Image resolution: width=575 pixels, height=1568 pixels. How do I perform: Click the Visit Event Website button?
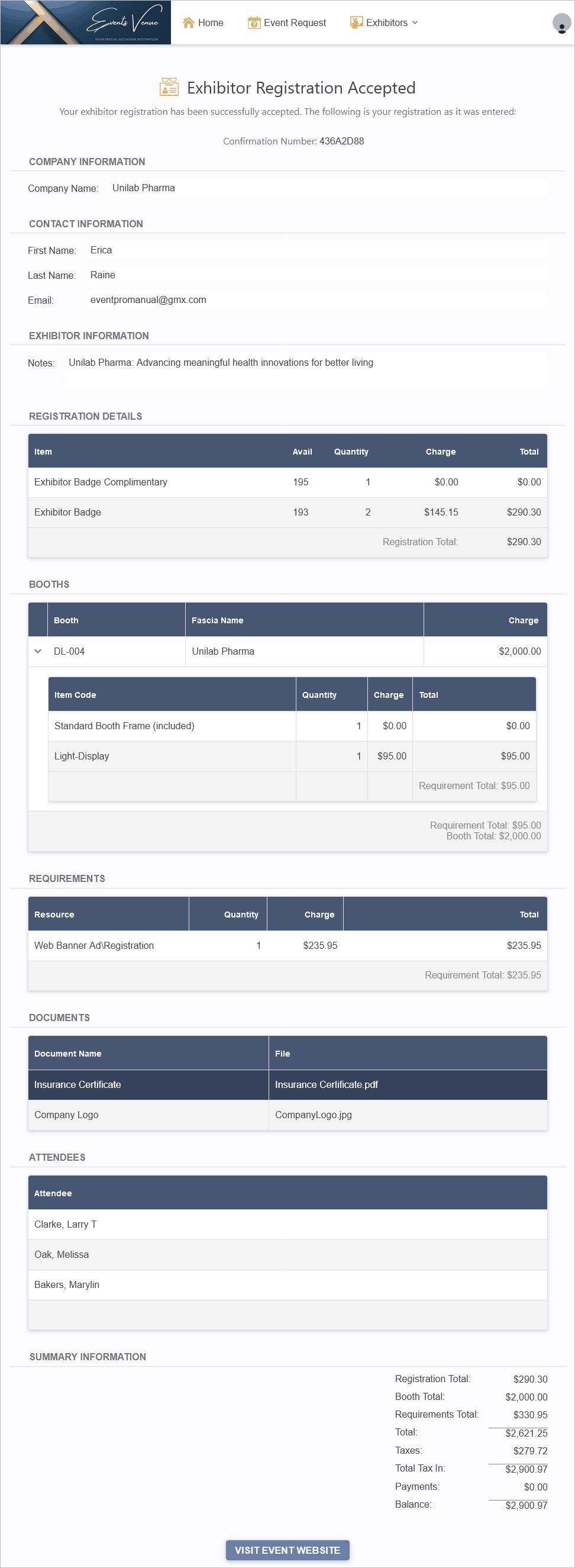287,1550
